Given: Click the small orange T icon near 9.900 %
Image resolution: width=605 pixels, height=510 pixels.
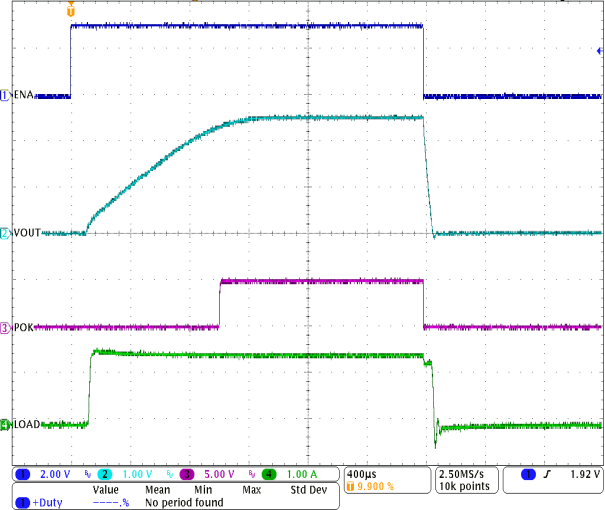Looking at the screenshot, I should pyautogui.click(x=350, y=486).
